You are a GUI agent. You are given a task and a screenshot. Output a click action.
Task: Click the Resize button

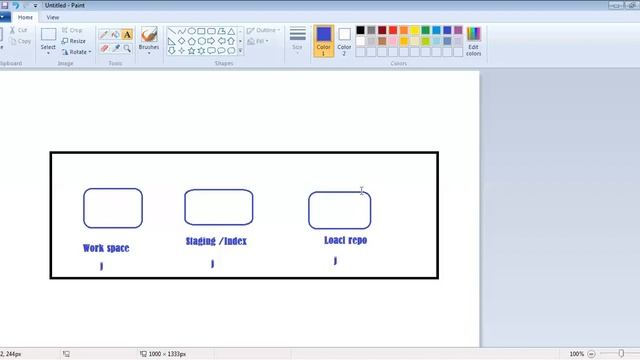[73, 41]
